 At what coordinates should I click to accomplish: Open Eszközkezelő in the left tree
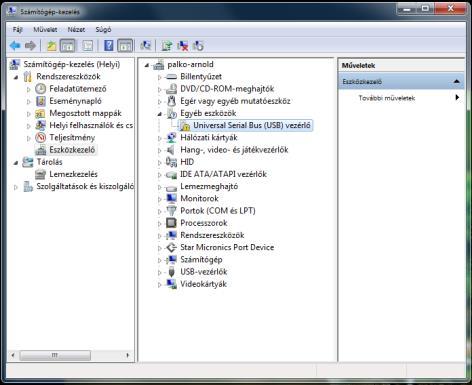click(72, 150)
